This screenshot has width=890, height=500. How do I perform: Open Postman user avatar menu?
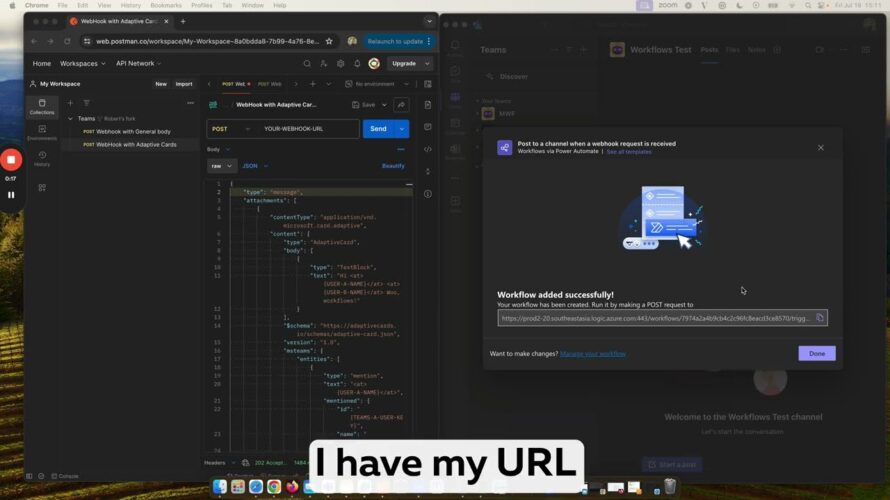(x=374, y=64)
